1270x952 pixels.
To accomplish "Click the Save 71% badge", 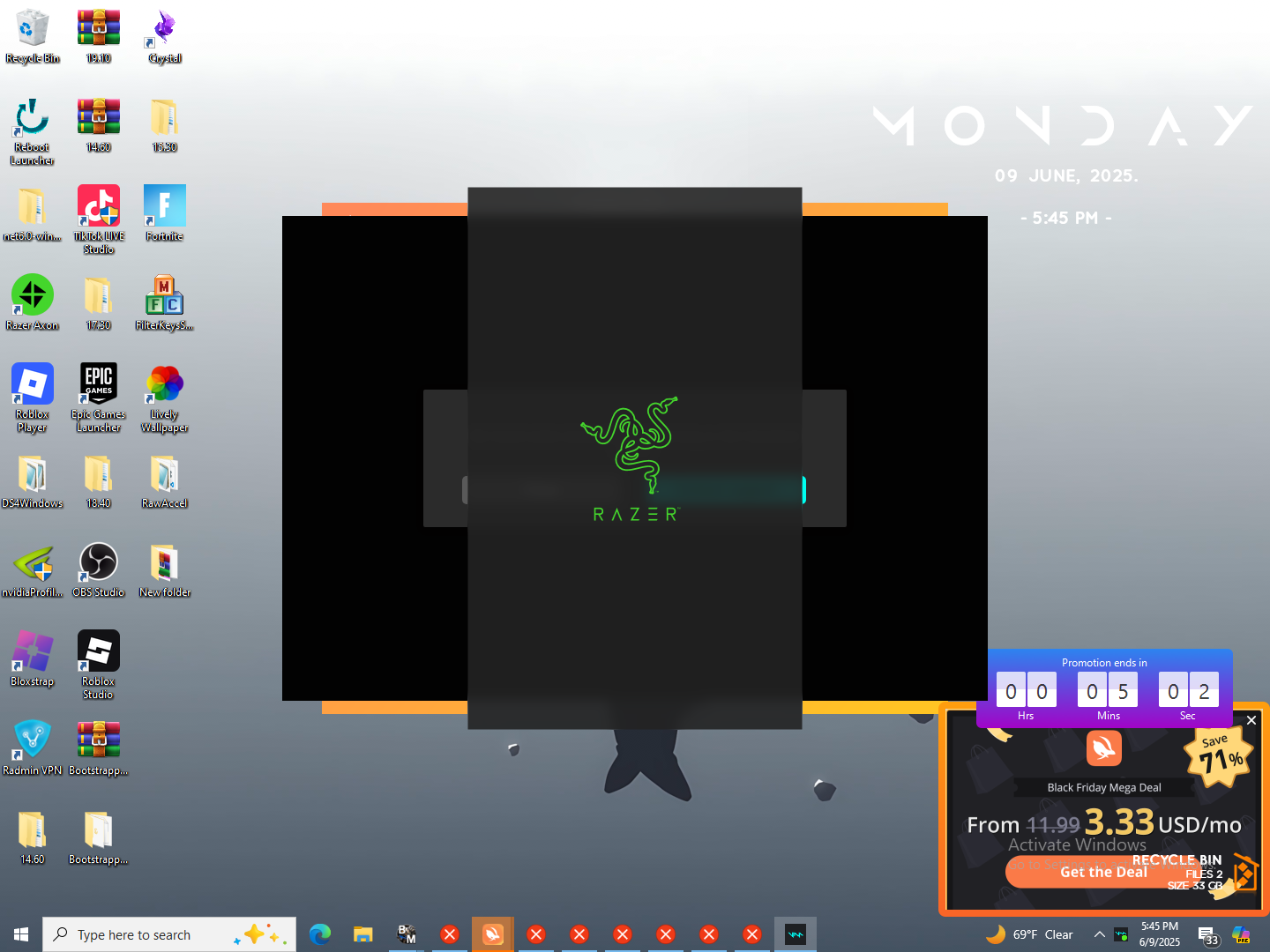I will point(1220,755).
